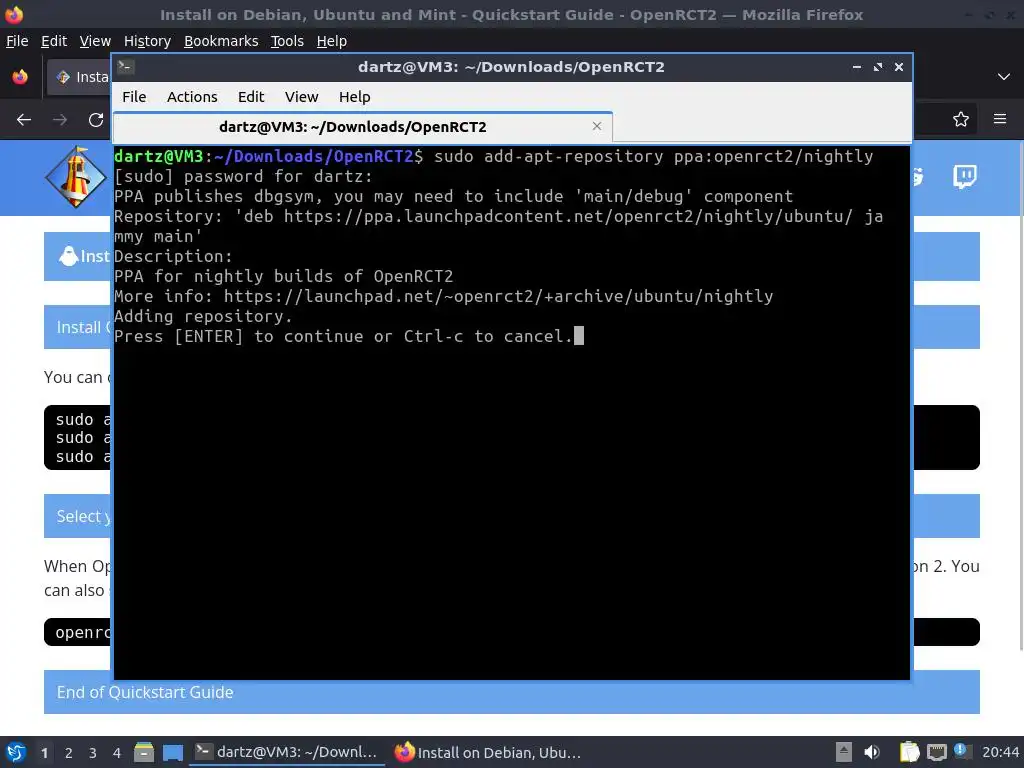Click the Firefox View icon left of tabs
1024x768 pixels.
(20, 77)
